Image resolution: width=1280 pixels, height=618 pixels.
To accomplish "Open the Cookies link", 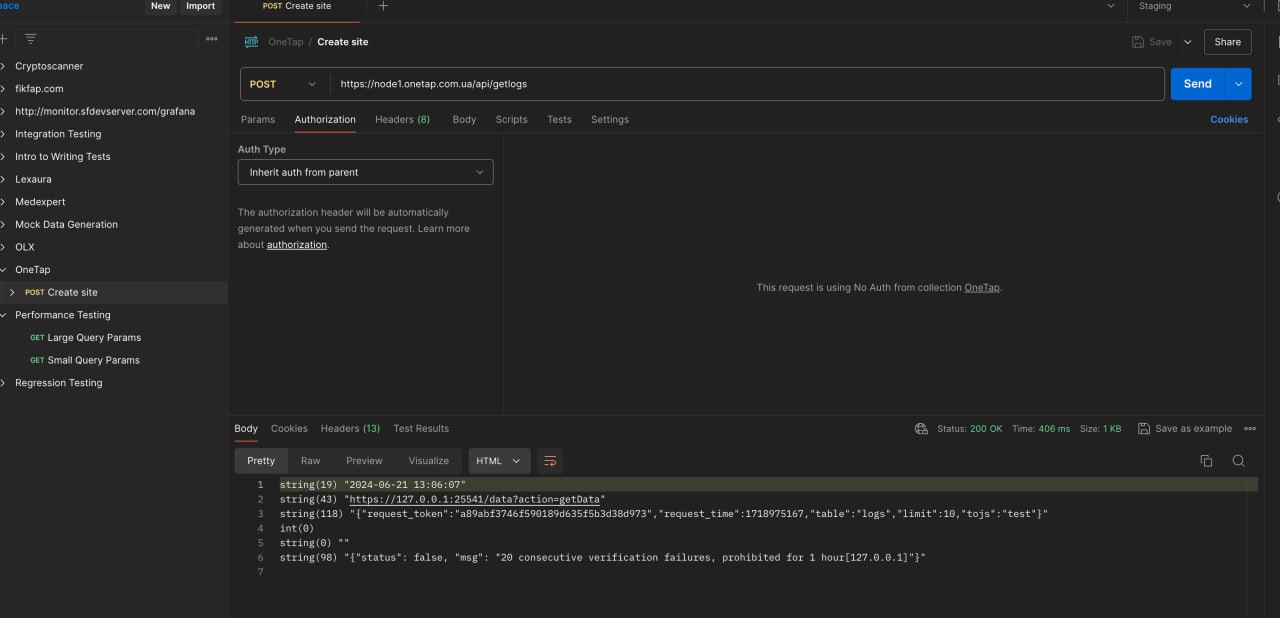I will point(1228,119).
